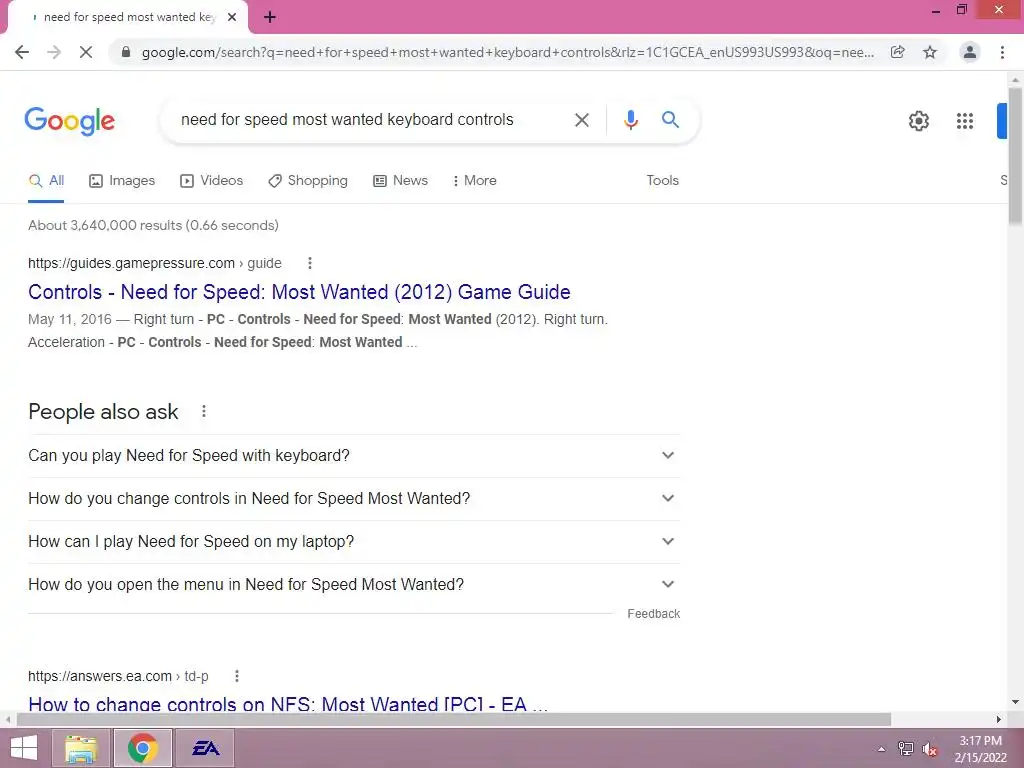Go to the Google homepage logo

tap(69, 121)
